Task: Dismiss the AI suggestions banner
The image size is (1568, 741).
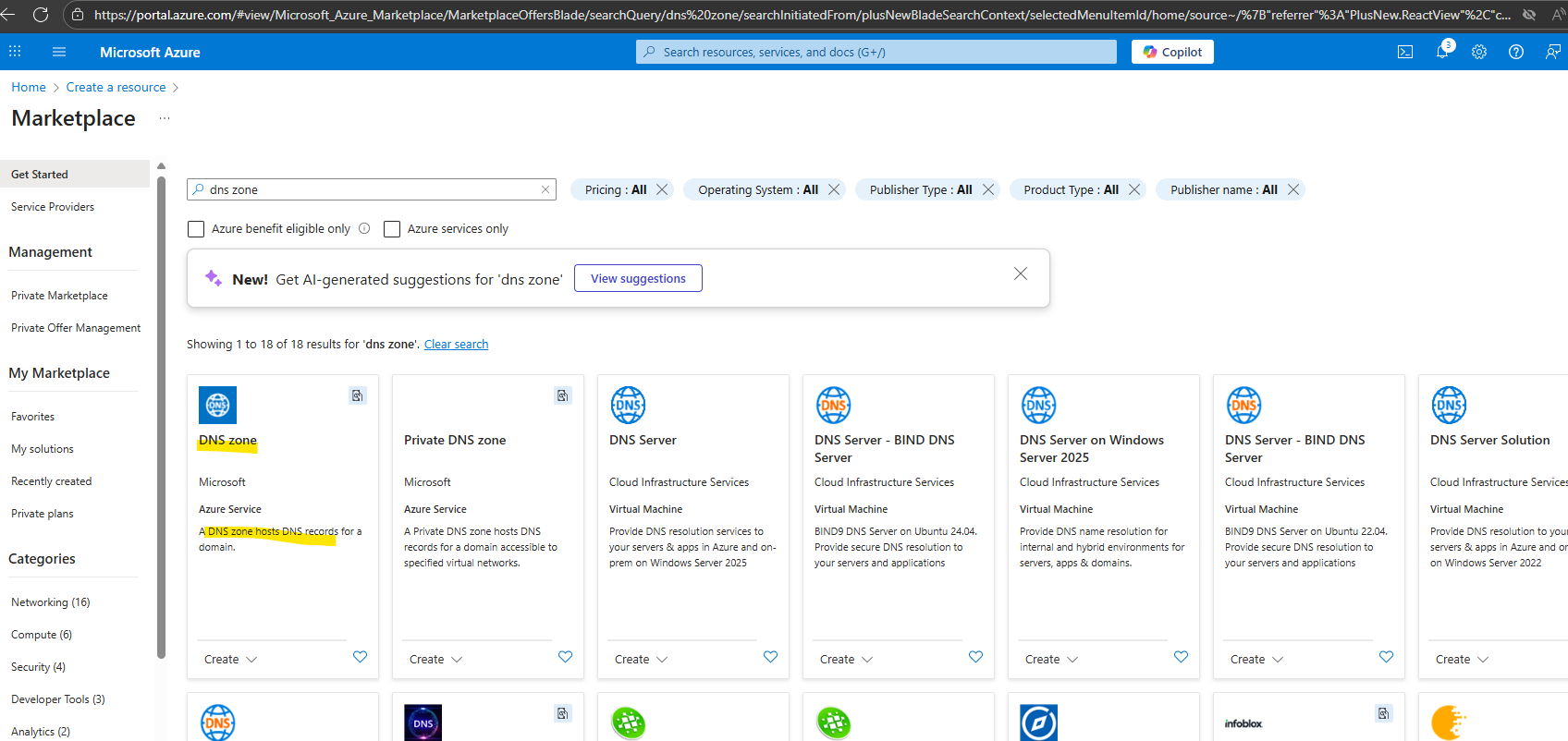Action: (1020, 273)
